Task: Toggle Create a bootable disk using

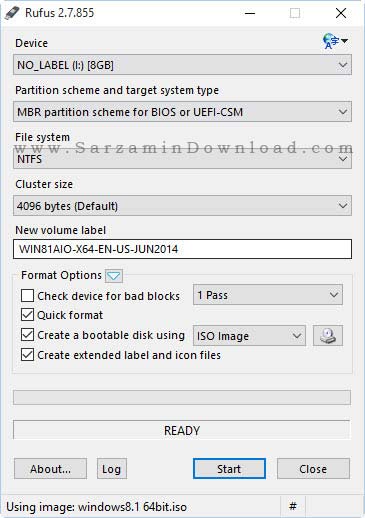Action: [x=27, y=335]
